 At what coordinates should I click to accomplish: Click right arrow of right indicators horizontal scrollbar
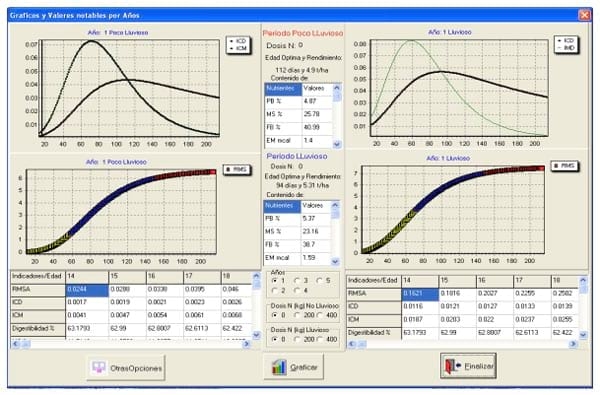click(x=573, y=344)
